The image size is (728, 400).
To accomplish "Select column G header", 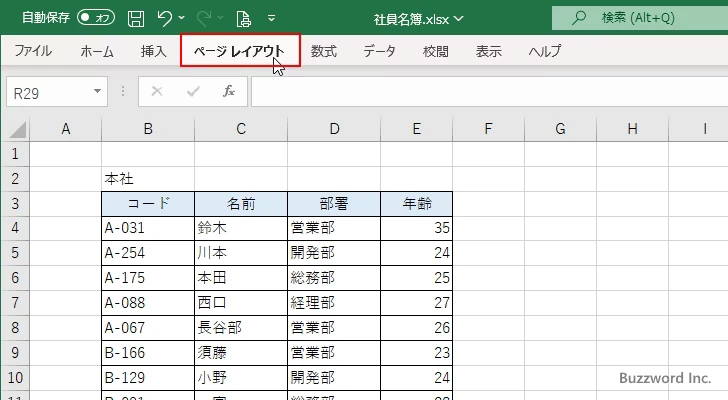I will coord(560,129).
